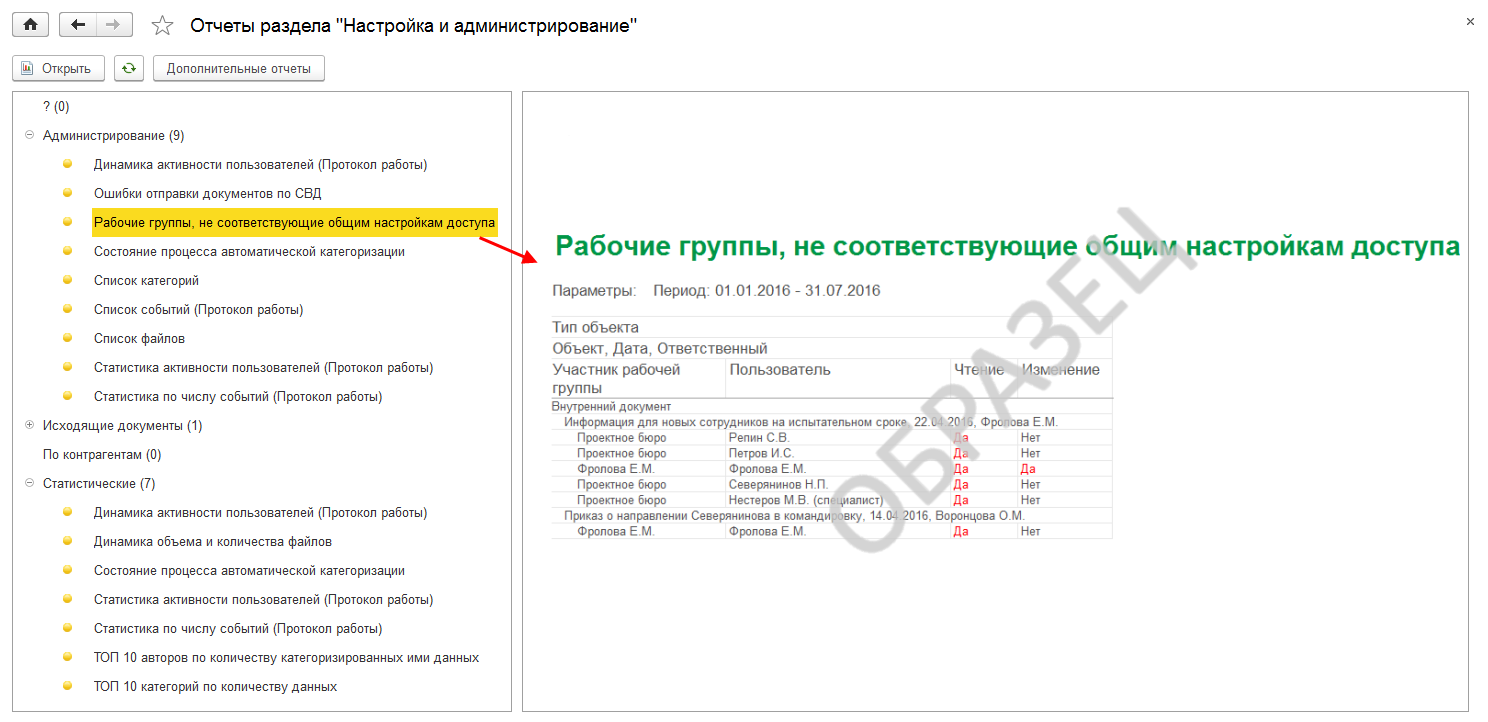This screenshot has width=1488, height=722.
Task: Select По контрагентам (0) row
Action: tap(102, 454)
